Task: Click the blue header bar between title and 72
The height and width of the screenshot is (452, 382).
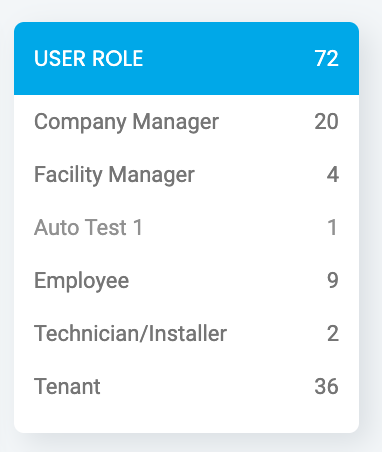Action: coord(229,58)
